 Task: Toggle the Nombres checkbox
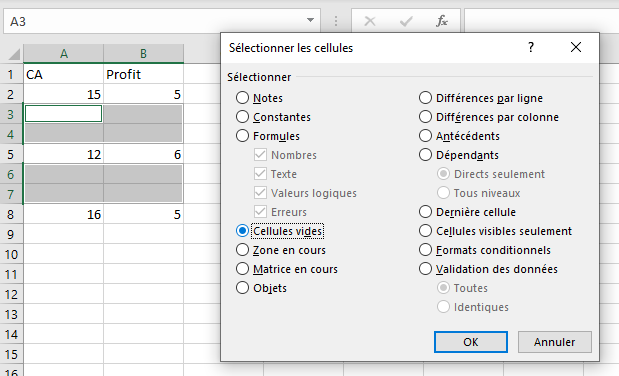click(x=260, y=154)
